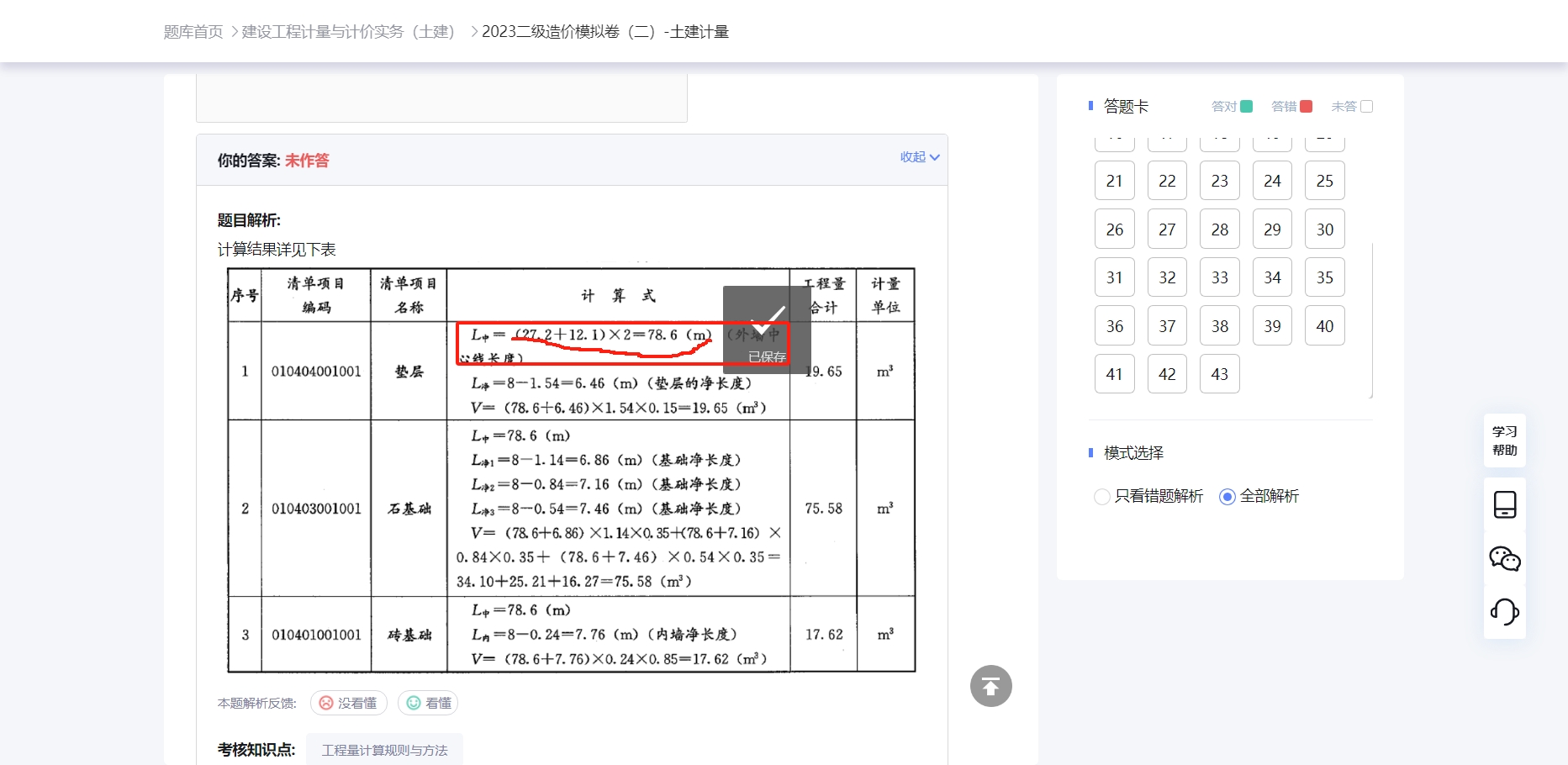Click the red 答错 legend swatch

1307,107
